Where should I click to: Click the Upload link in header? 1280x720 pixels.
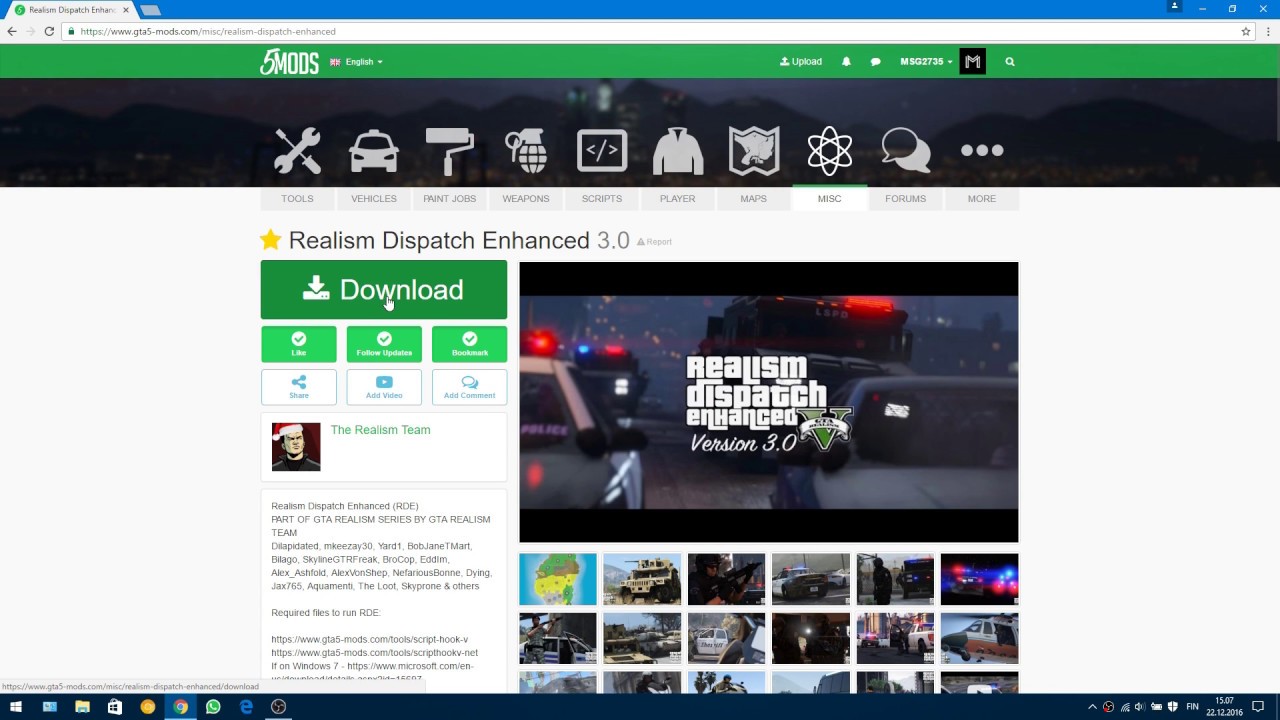tap(801, 62)
